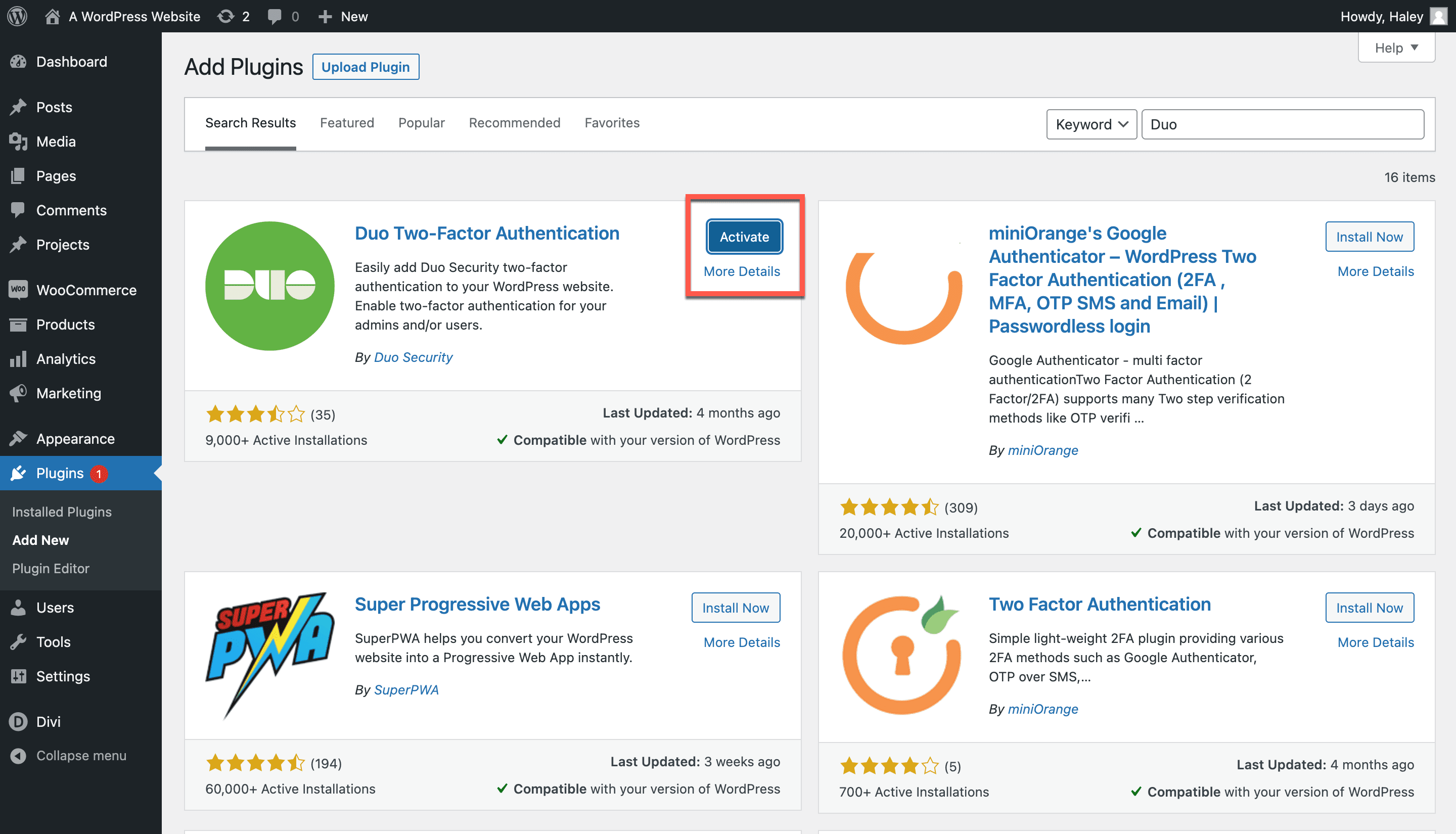Click Upload Plugin button
Viewport: 1456px width, 834px height.
pyautogui.click(x=365, y=67)
